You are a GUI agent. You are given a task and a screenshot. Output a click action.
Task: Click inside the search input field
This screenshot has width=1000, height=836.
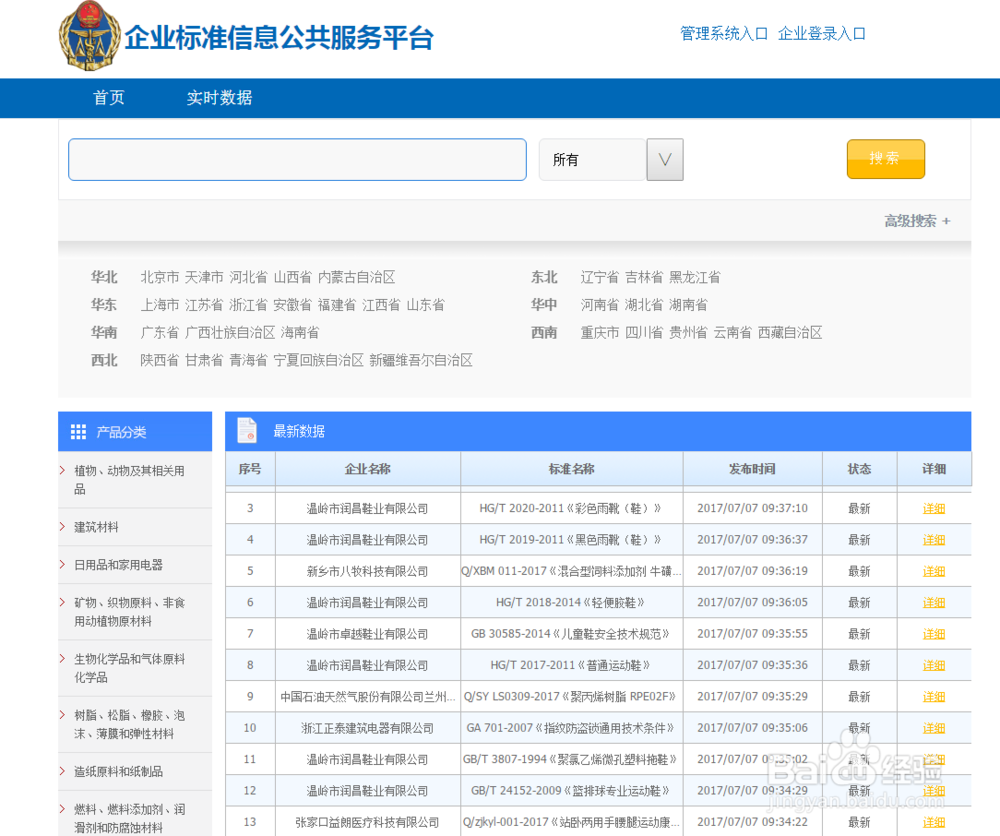[x=296, y=159]
